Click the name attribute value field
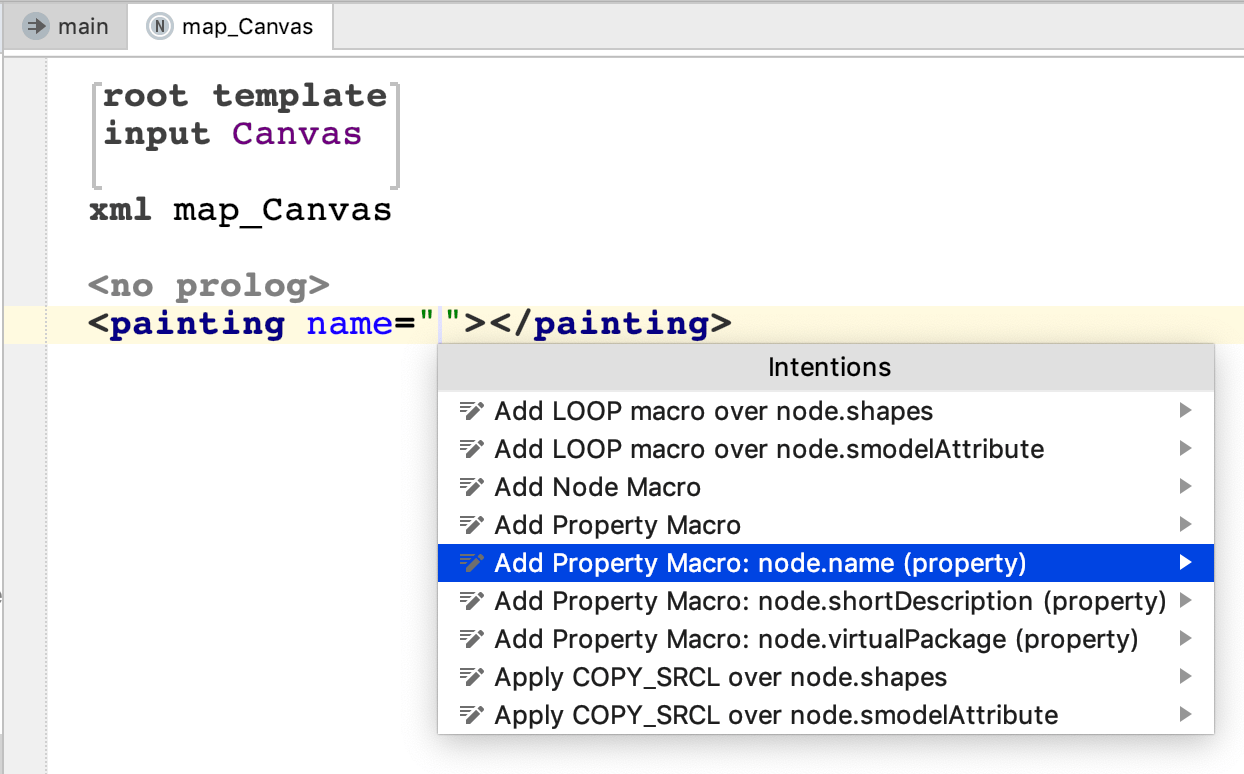Image resolution: width=1244 pixels, height=774 pixels. point(441,324)
